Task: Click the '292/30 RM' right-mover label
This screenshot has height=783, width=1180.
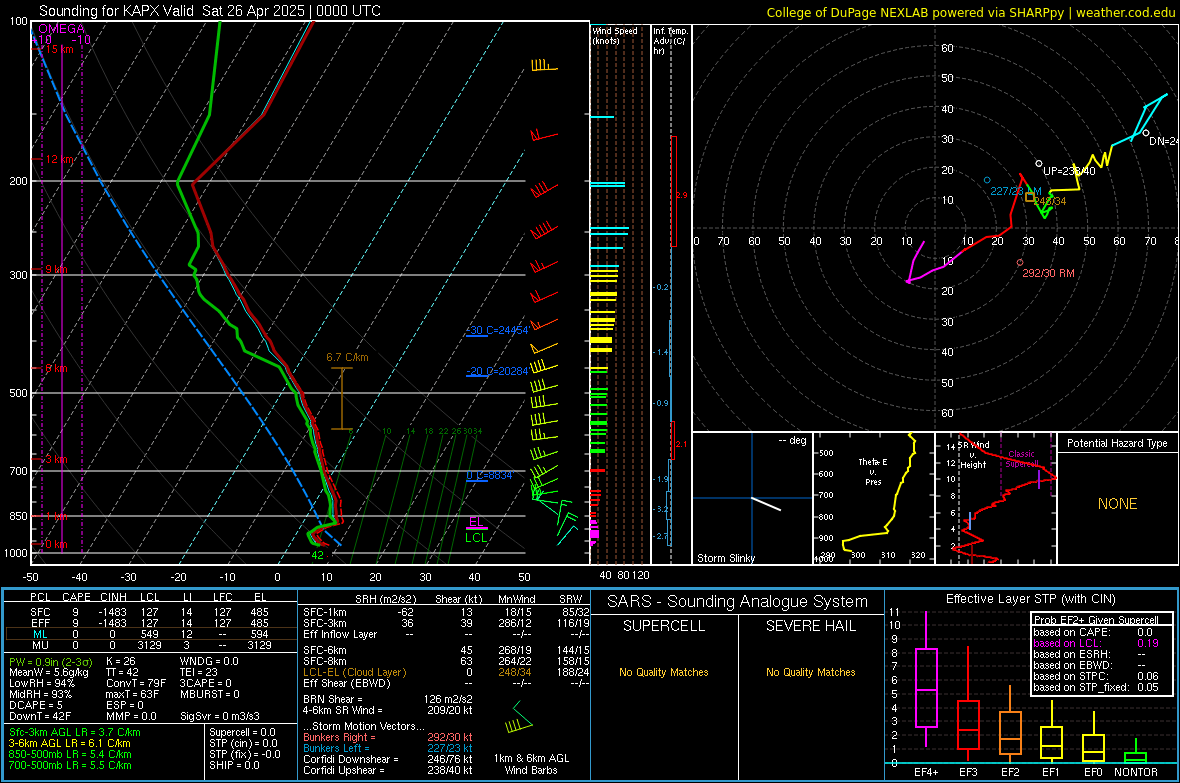Action: [1048, 273]
